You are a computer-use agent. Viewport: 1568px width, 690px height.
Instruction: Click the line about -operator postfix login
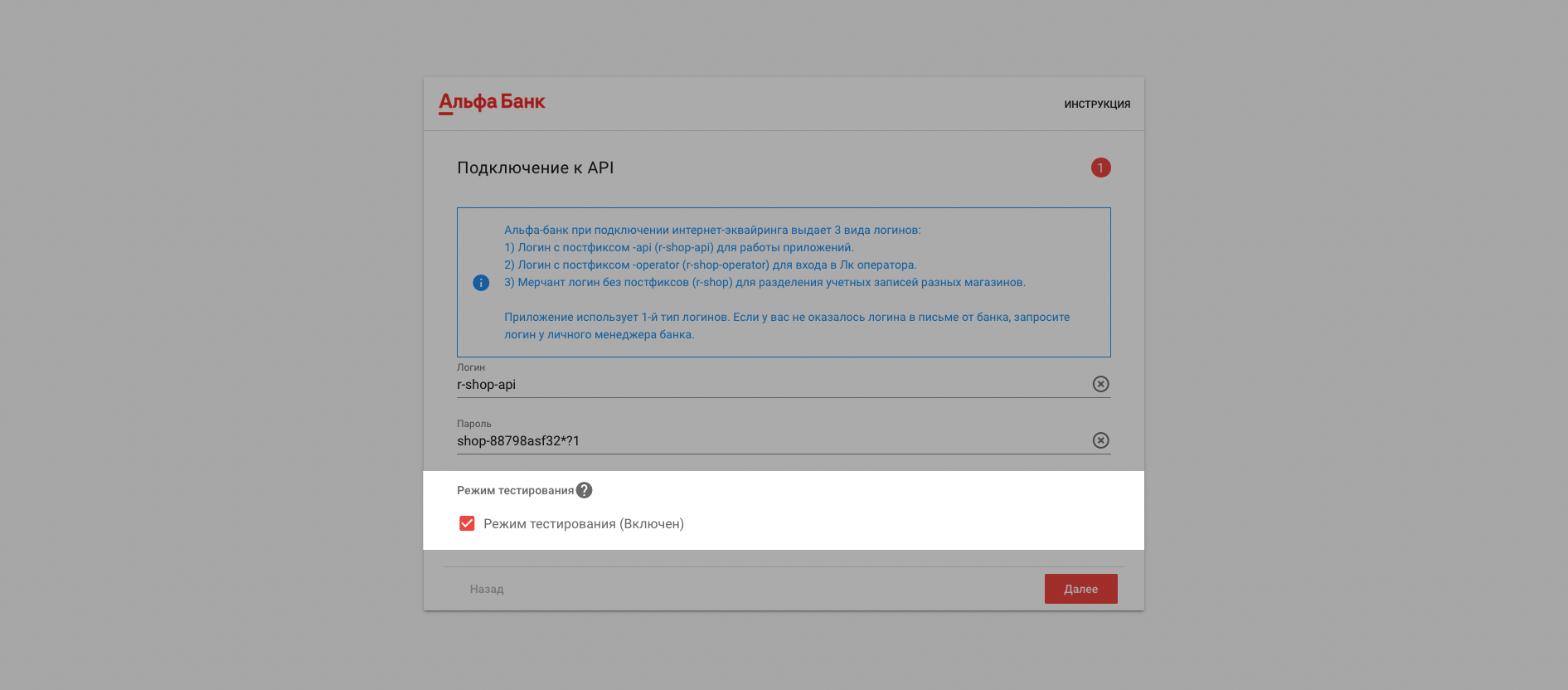point(711,265)
